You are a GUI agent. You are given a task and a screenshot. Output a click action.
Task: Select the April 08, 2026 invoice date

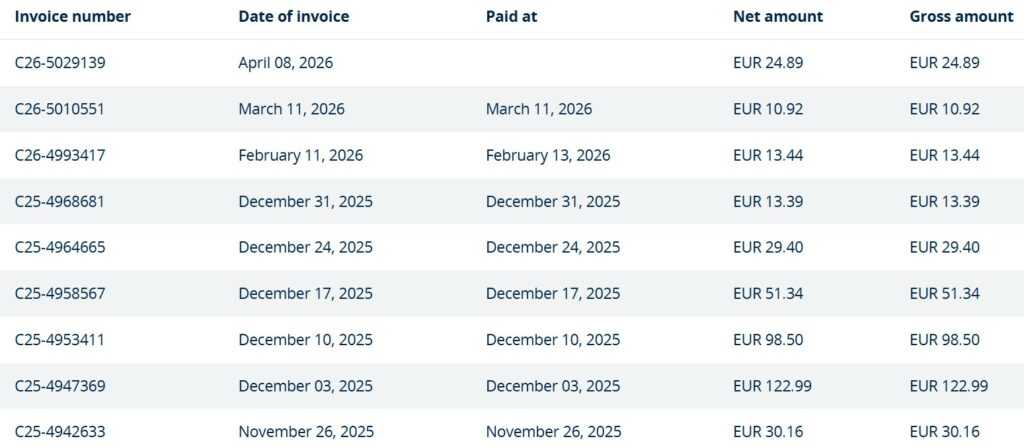pos(285,63)
